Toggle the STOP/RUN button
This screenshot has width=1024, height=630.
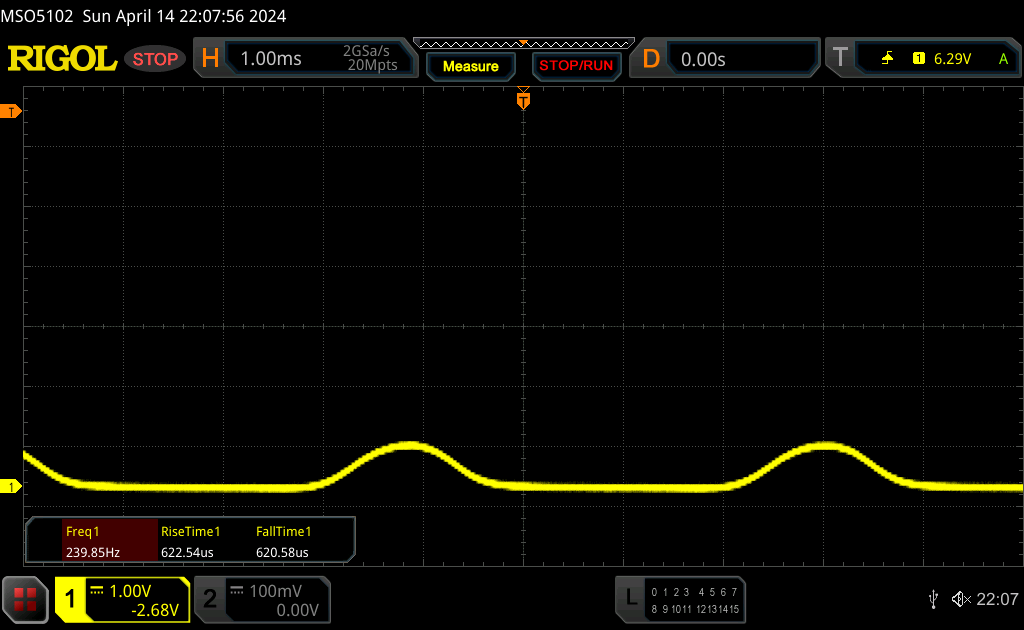tap(576, 66)
